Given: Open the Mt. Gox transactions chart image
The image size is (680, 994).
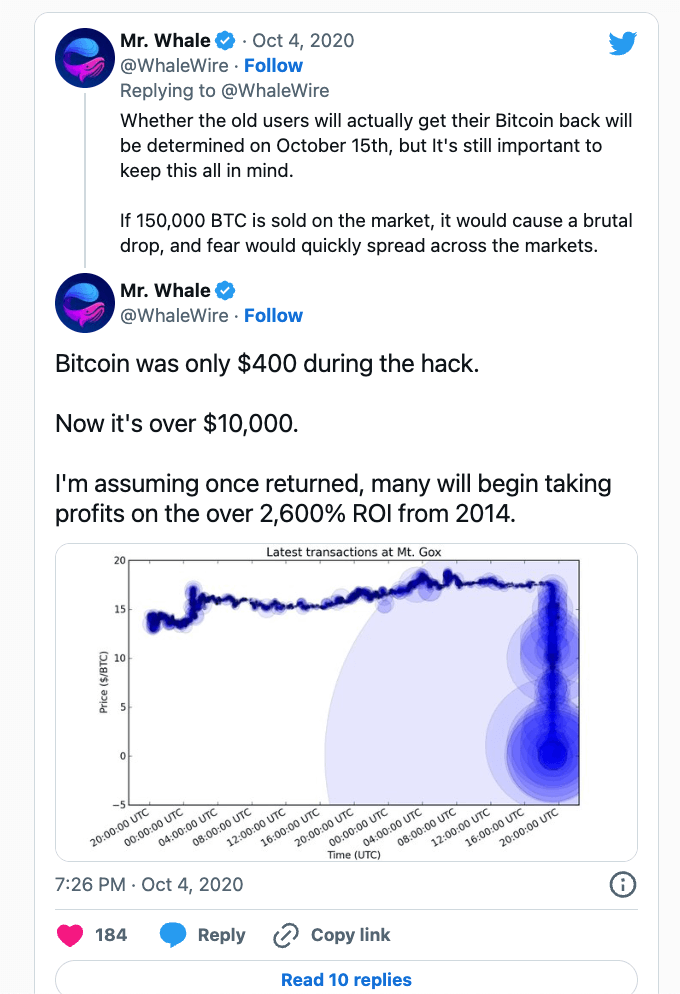Looking at the screenshot, I should click(x=346, y=701).
